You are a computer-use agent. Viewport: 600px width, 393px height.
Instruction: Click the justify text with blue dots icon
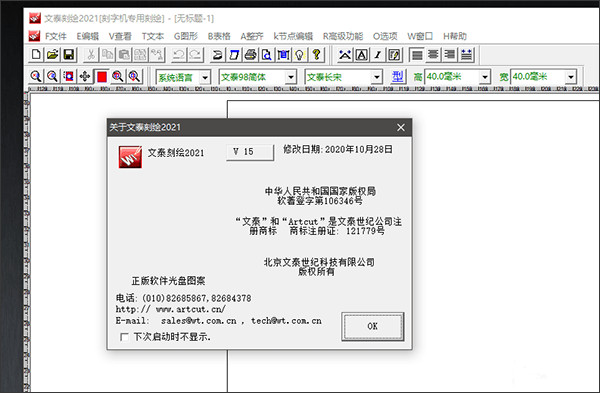click(466, 55)
